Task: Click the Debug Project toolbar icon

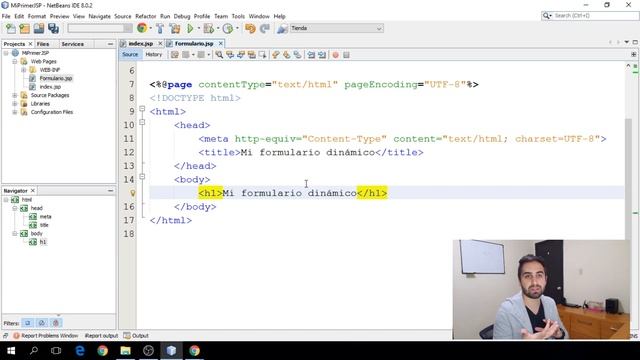Action: (209, 28)
